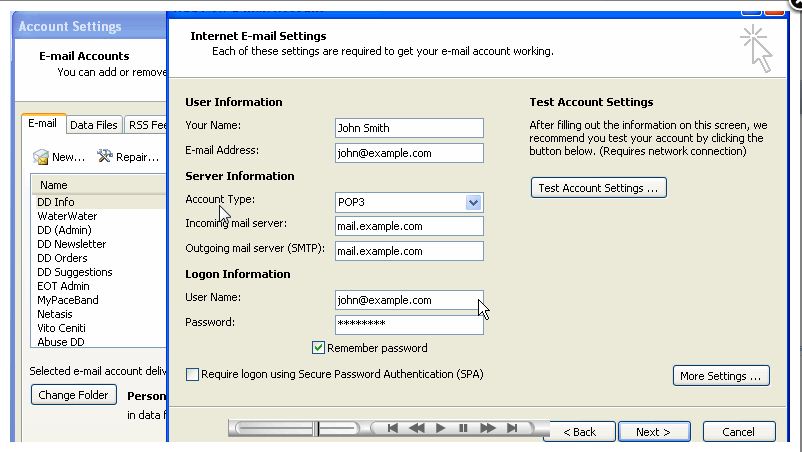The image size is (802, 452).
Task: Fast forward using the playback bar button
Action: pos(487,428)
